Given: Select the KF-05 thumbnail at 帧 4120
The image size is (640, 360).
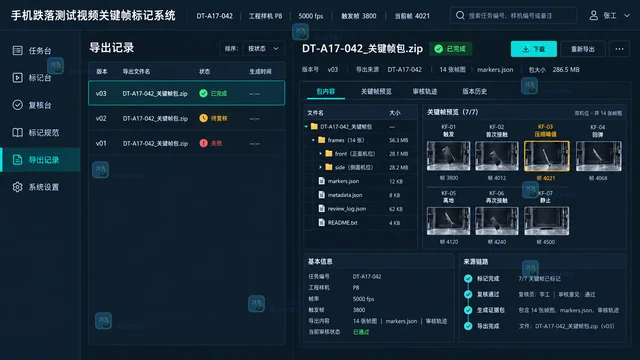Looking at the screenshot, I should (449, 221).
